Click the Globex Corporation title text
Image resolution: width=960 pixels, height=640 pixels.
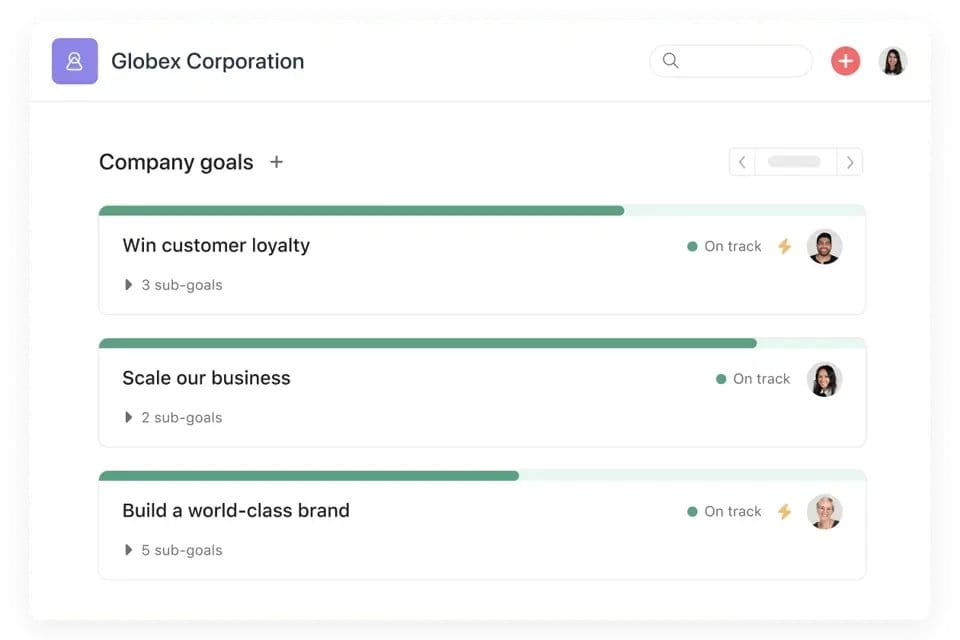tap(208, 61)
